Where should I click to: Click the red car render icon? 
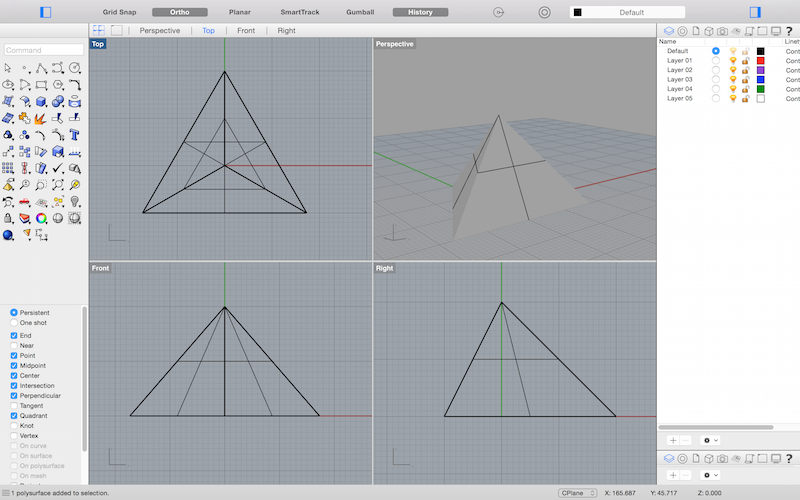click(x=24, y=202)
